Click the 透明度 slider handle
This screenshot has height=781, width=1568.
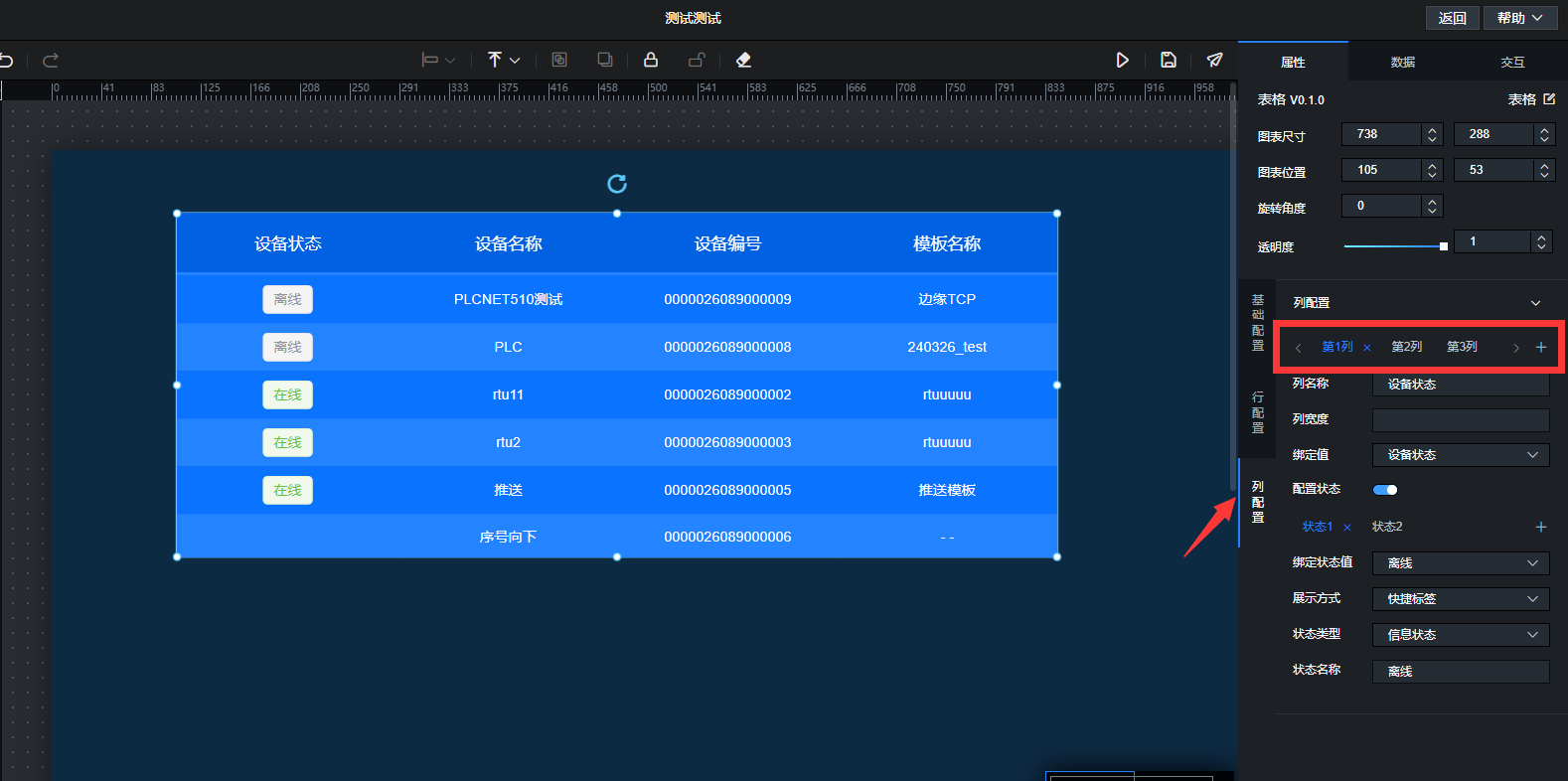(x=1444, y=246)
